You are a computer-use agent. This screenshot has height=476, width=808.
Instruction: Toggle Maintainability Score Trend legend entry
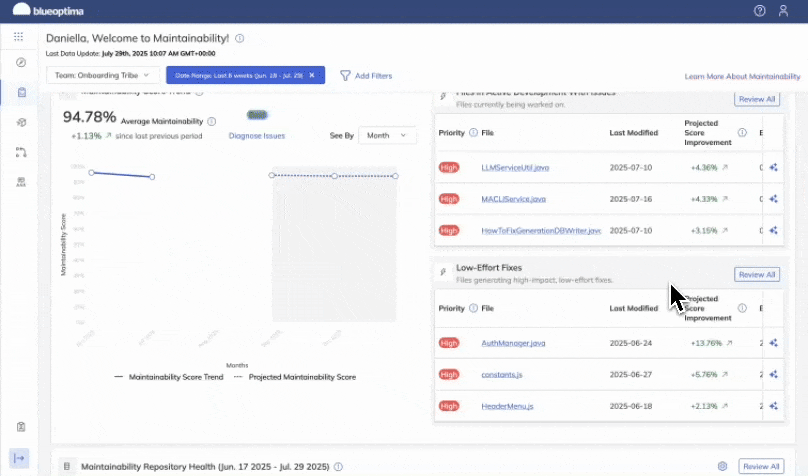click(169, 377)
